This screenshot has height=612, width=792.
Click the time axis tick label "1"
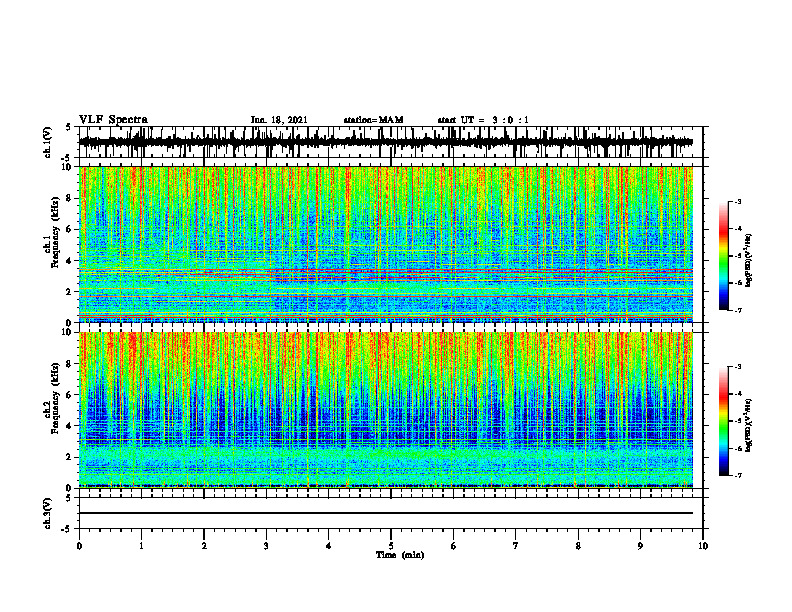141,546
